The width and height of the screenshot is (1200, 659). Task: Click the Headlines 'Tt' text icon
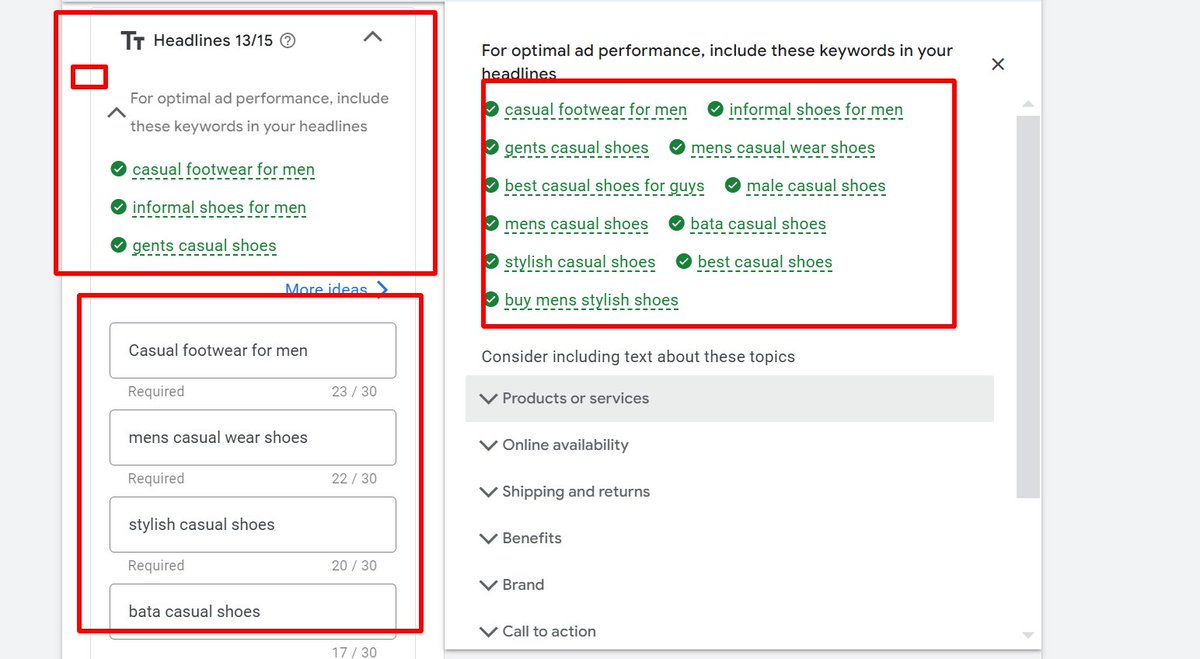coord(132,41)
